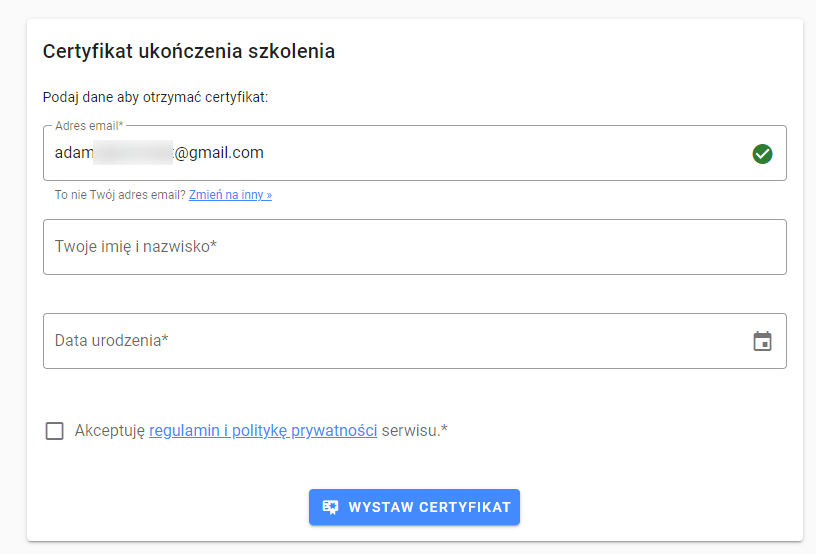Open the regulamin i politykę prywatności link
The image size is (816, 554).
(x=263, y=431)
